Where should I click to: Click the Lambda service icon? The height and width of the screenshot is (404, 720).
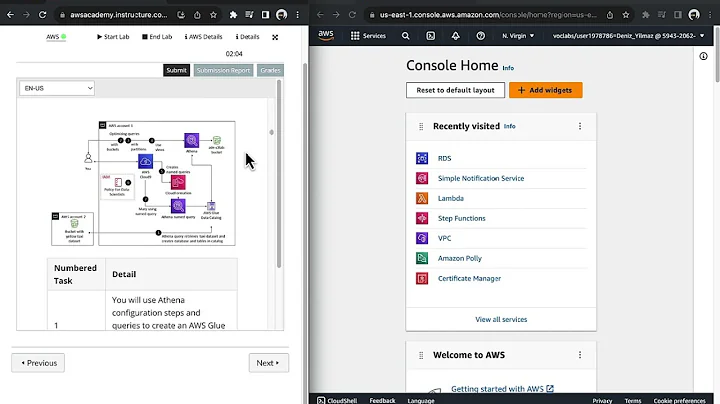point(422,198)
